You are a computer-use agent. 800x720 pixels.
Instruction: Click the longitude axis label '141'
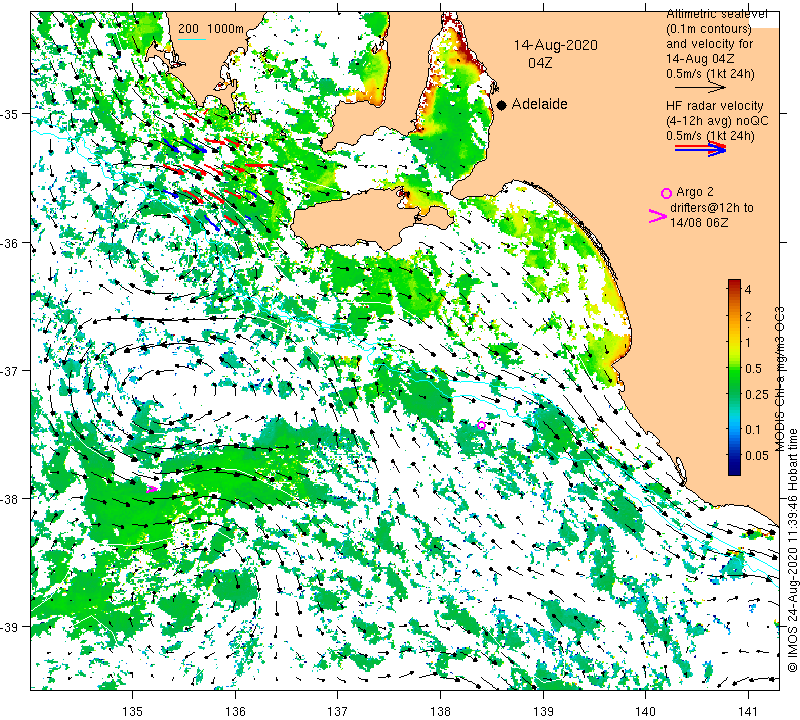748,711
